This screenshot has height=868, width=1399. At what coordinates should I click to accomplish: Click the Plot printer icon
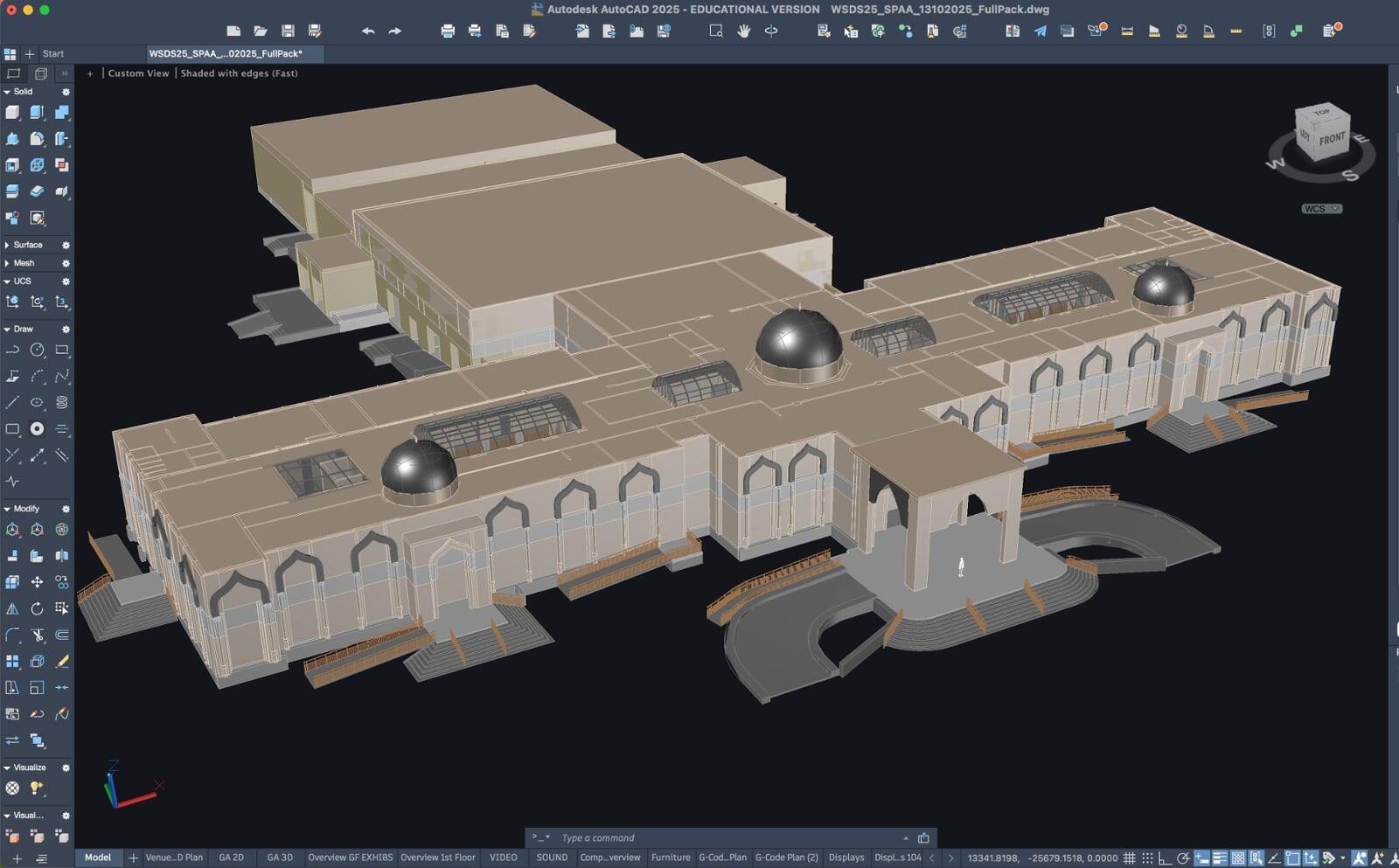pos(448,31)
